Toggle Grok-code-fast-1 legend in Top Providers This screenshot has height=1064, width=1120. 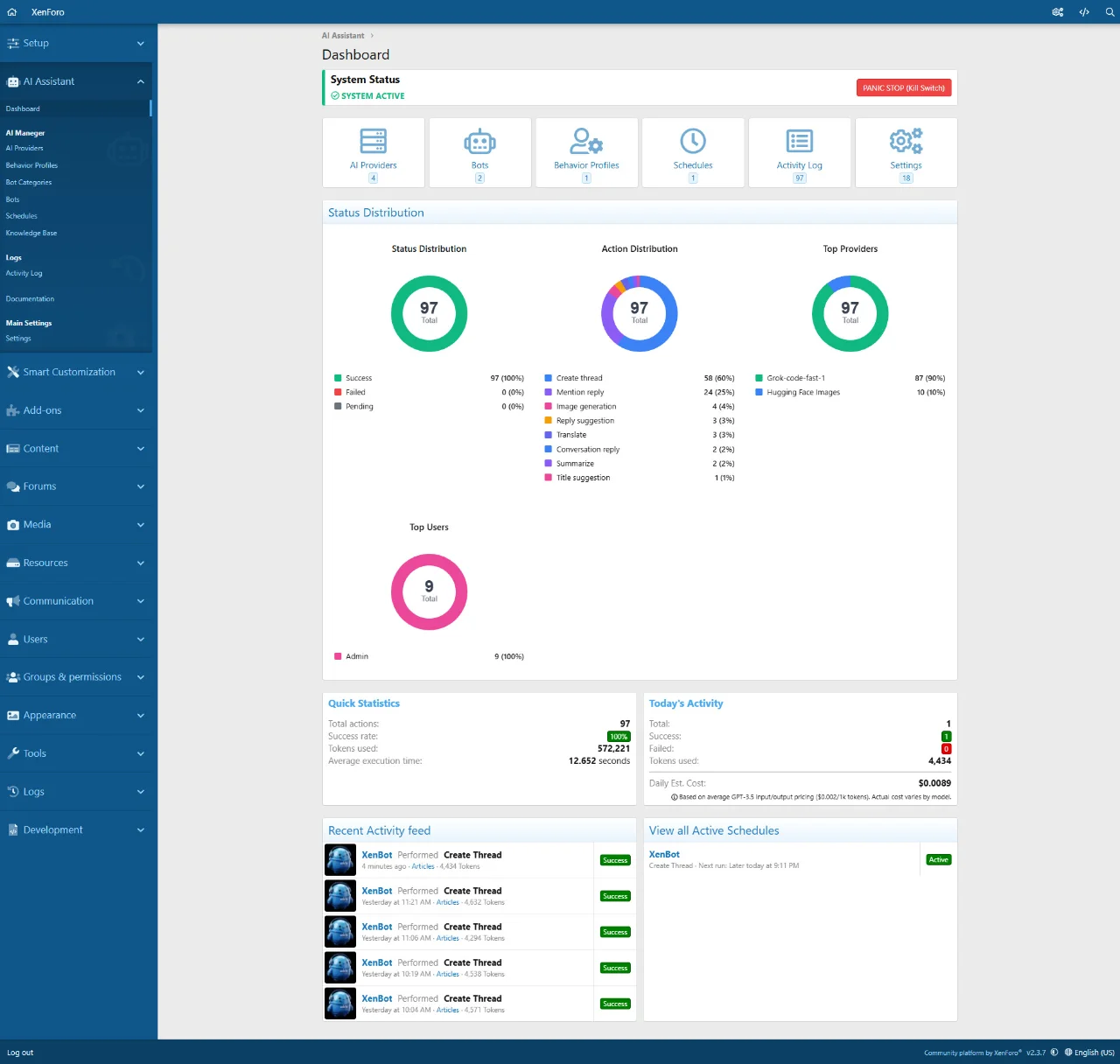(x=795, y=378)
